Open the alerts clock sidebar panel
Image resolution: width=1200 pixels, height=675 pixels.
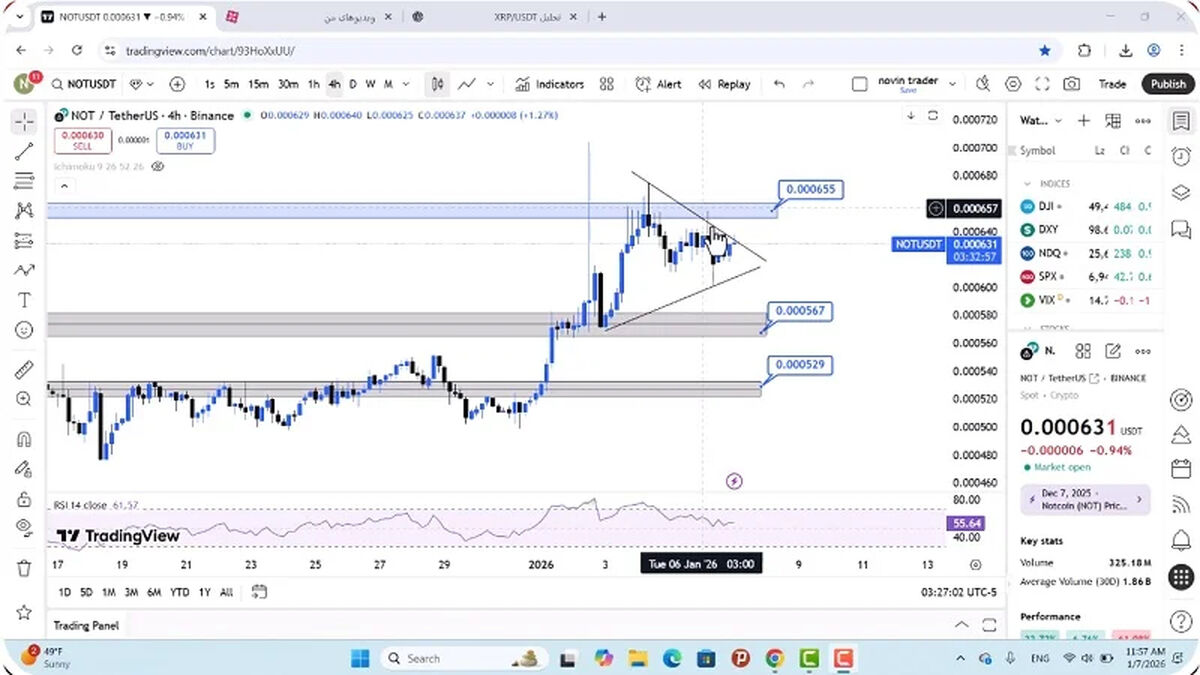coord(1182,157)
